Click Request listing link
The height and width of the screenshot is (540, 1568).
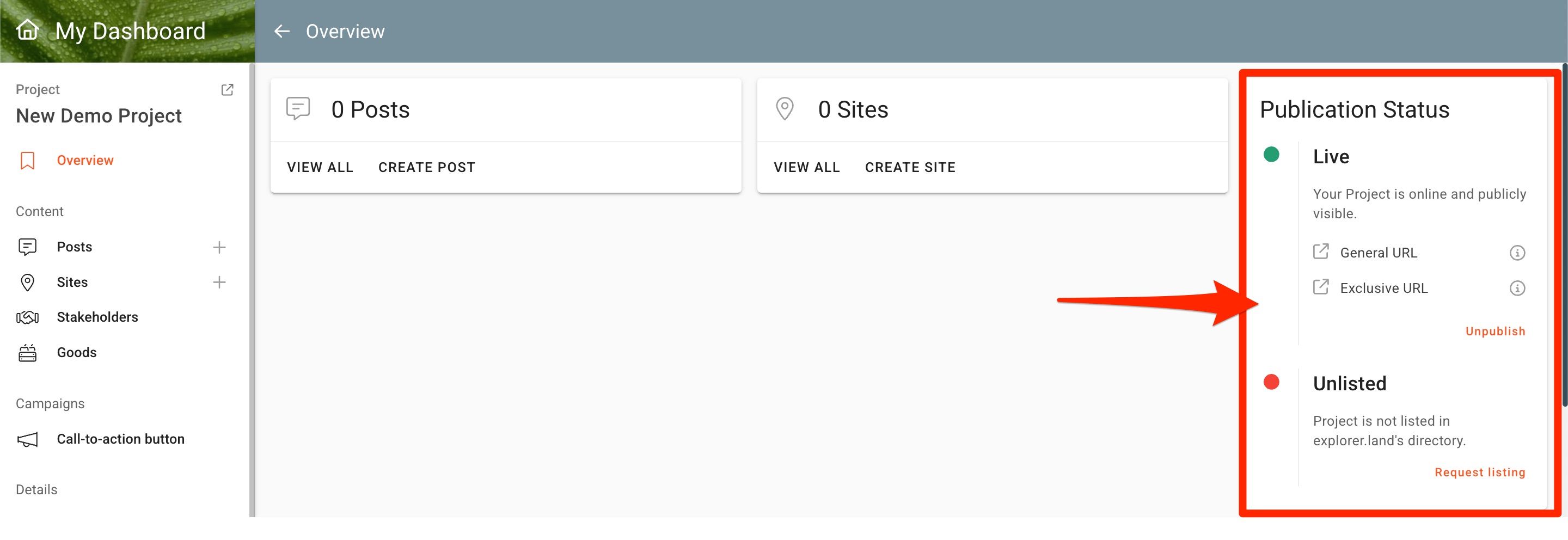(x=1480, y=472)
